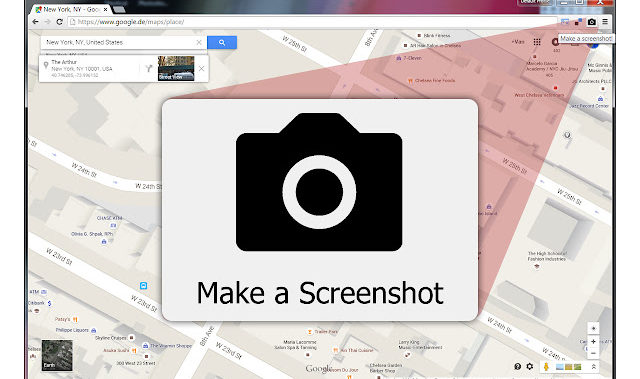Image resolution: width=640 pixels, height=379 pixels.
Task: Click the Blink Fitness map label
Action: click(437, 36)
